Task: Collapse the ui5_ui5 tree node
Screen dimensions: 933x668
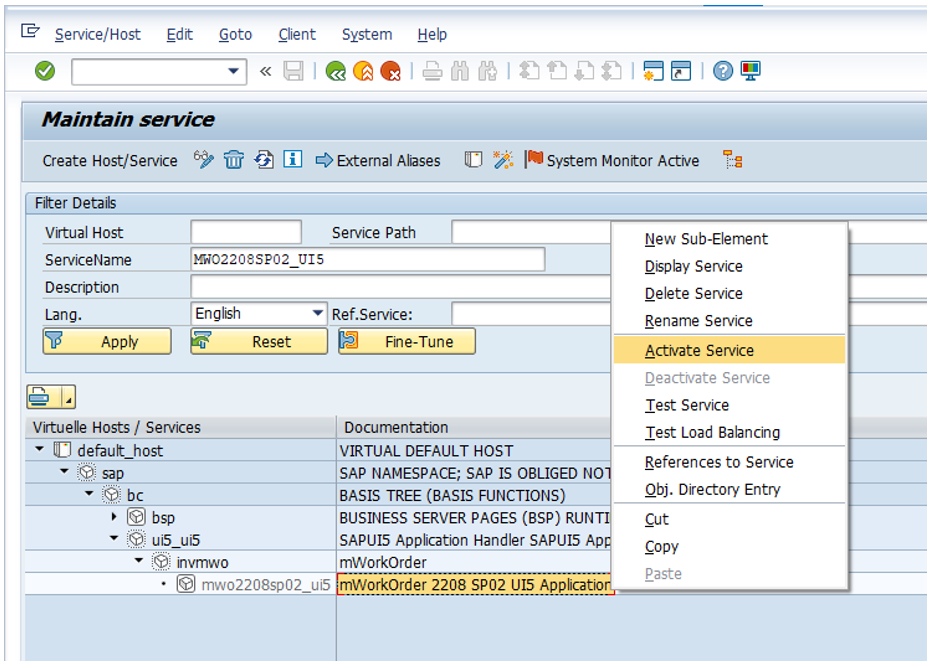Action: pos(114,539)
